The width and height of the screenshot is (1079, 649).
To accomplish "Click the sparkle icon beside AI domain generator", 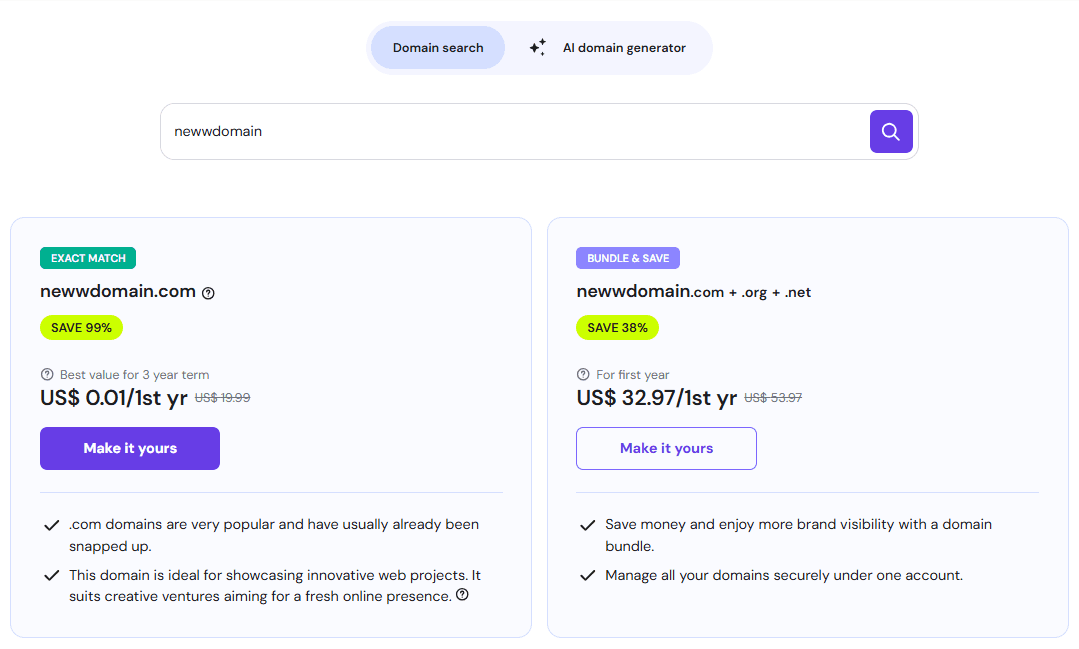I will (x=537, y=47).
